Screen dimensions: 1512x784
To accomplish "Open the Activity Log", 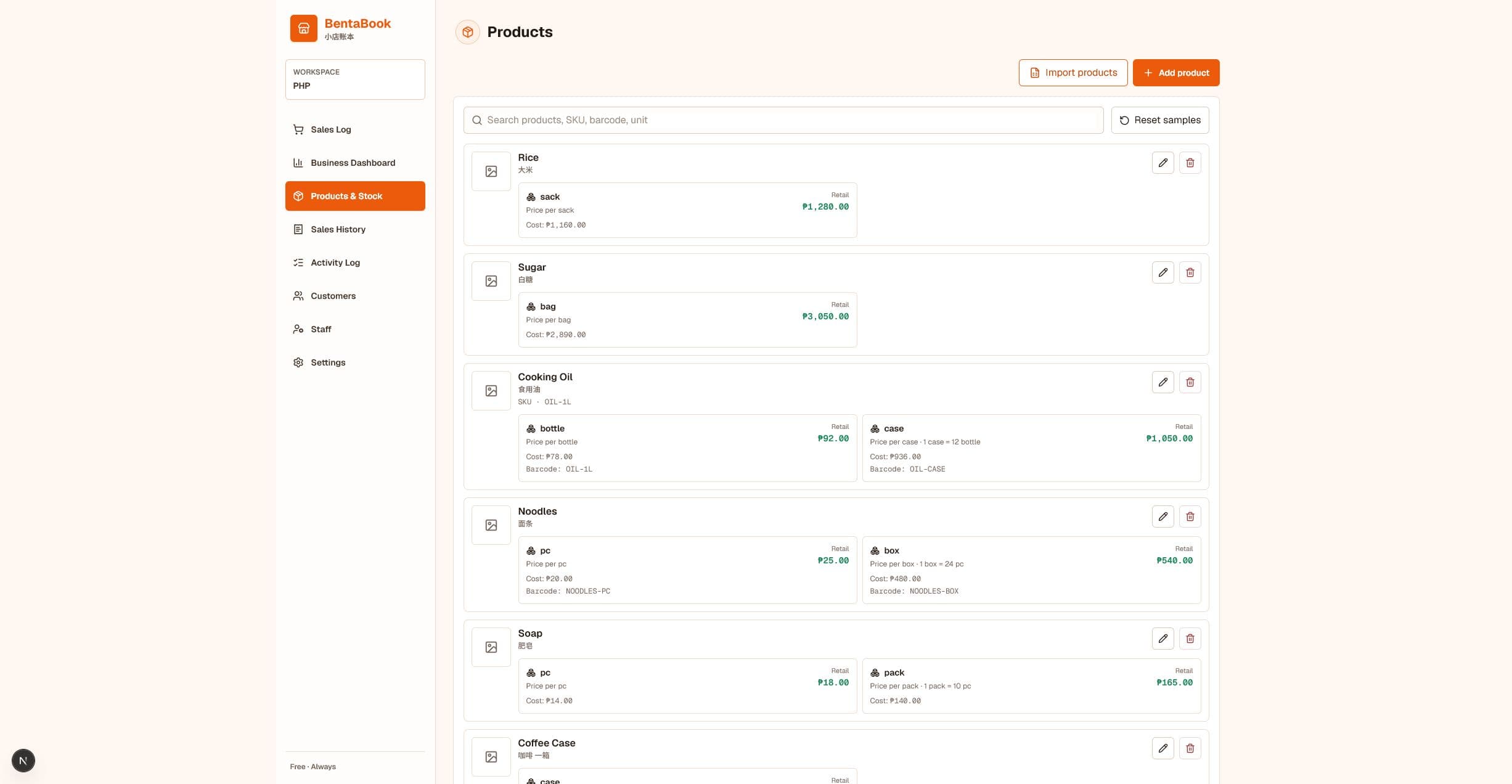I will click(355, 263).
